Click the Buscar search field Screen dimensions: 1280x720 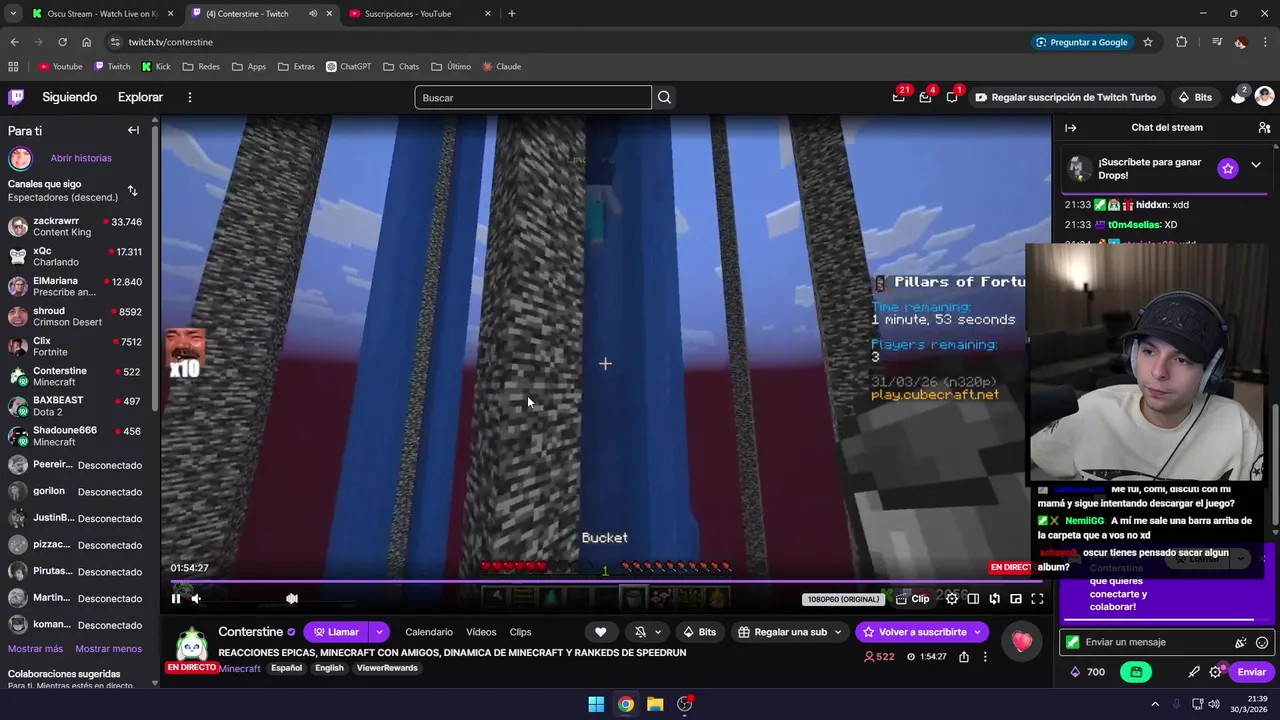(x=533, y=97)
